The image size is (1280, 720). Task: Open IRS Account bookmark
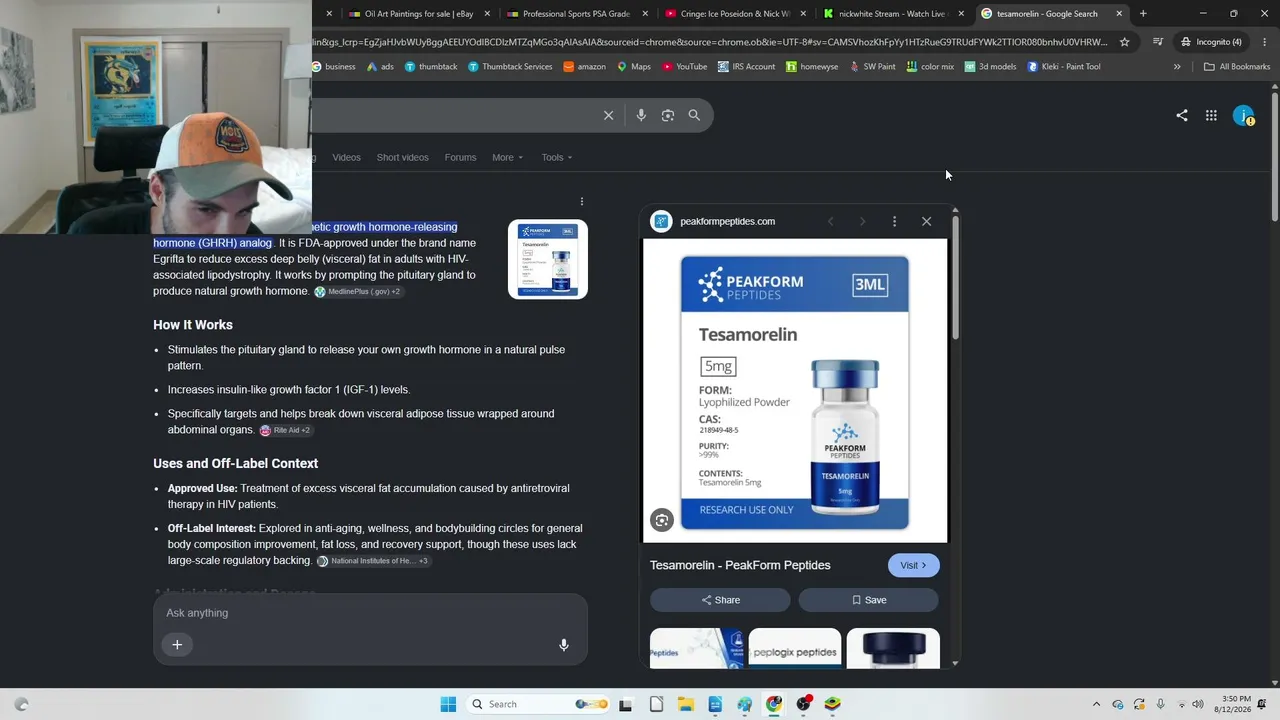coord(746,67)
